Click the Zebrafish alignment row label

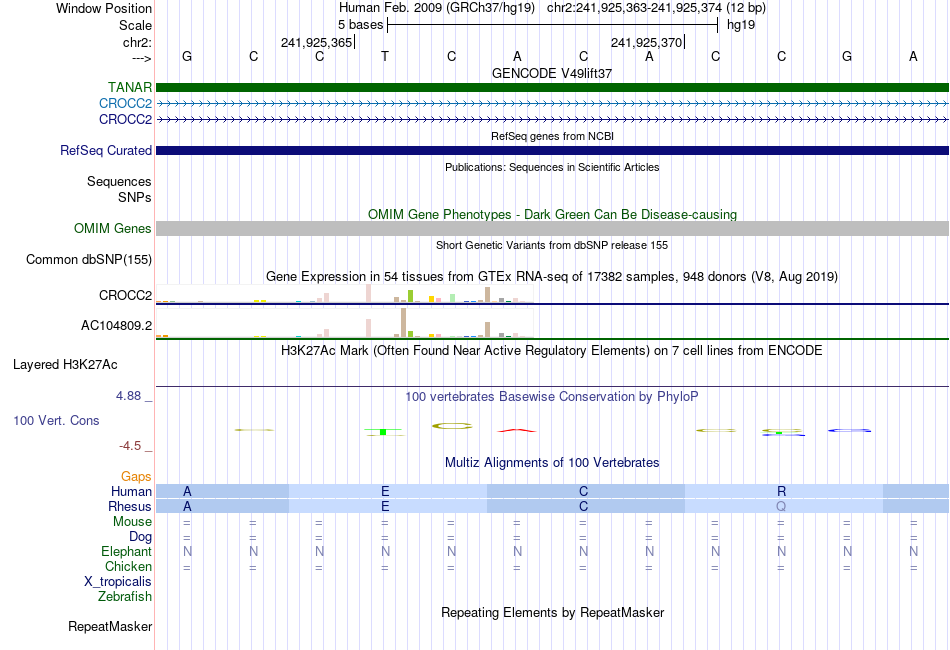(x=125, y=597)
